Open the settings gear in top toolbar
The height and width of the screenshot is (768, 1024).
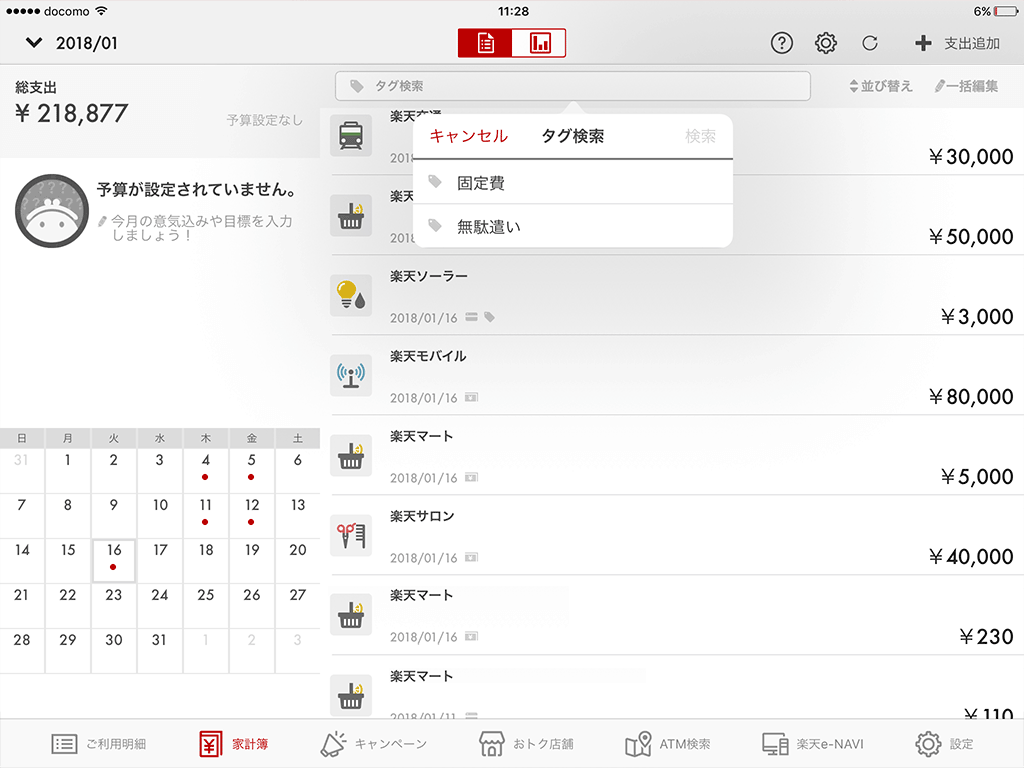825,43
